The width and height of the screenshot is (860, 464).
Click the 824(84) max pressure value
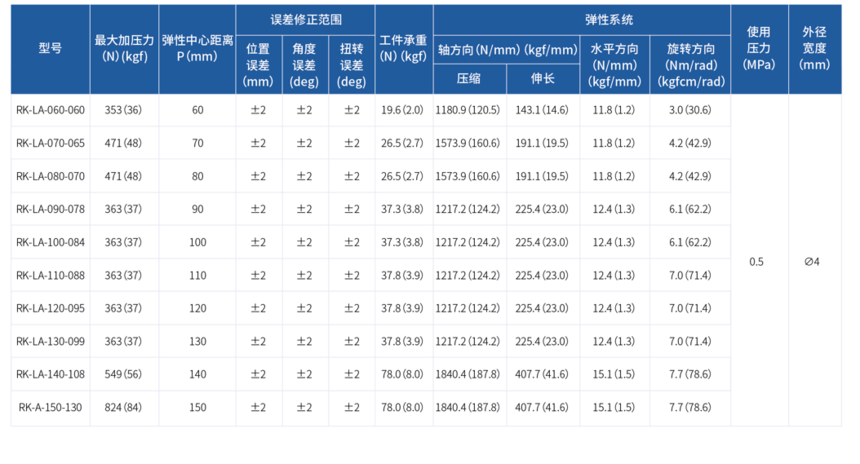click(x=123, y=408)
